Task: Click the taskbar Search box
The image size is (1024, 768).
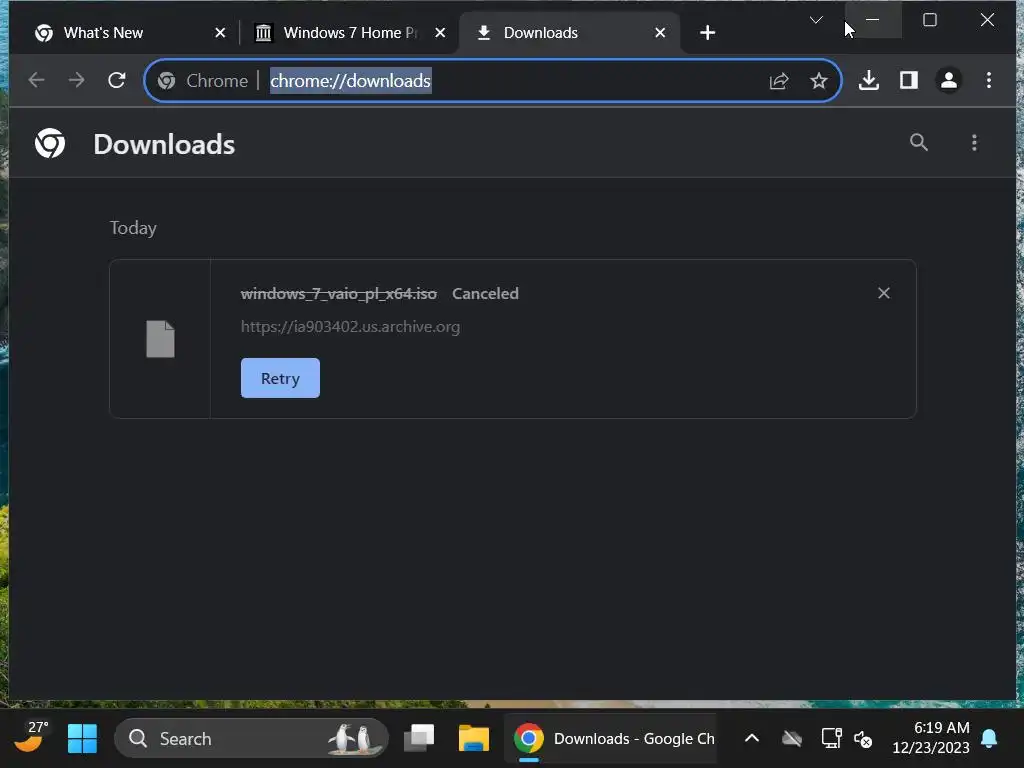Action: [x=251, y=739]
